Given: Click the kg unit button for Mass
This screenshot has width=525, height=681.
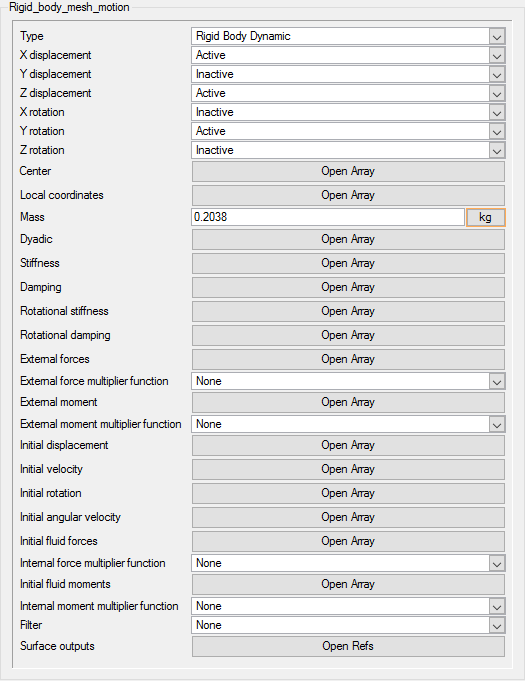Looking at the screenshot, I should pyautogui.click(x=485, y=217).
